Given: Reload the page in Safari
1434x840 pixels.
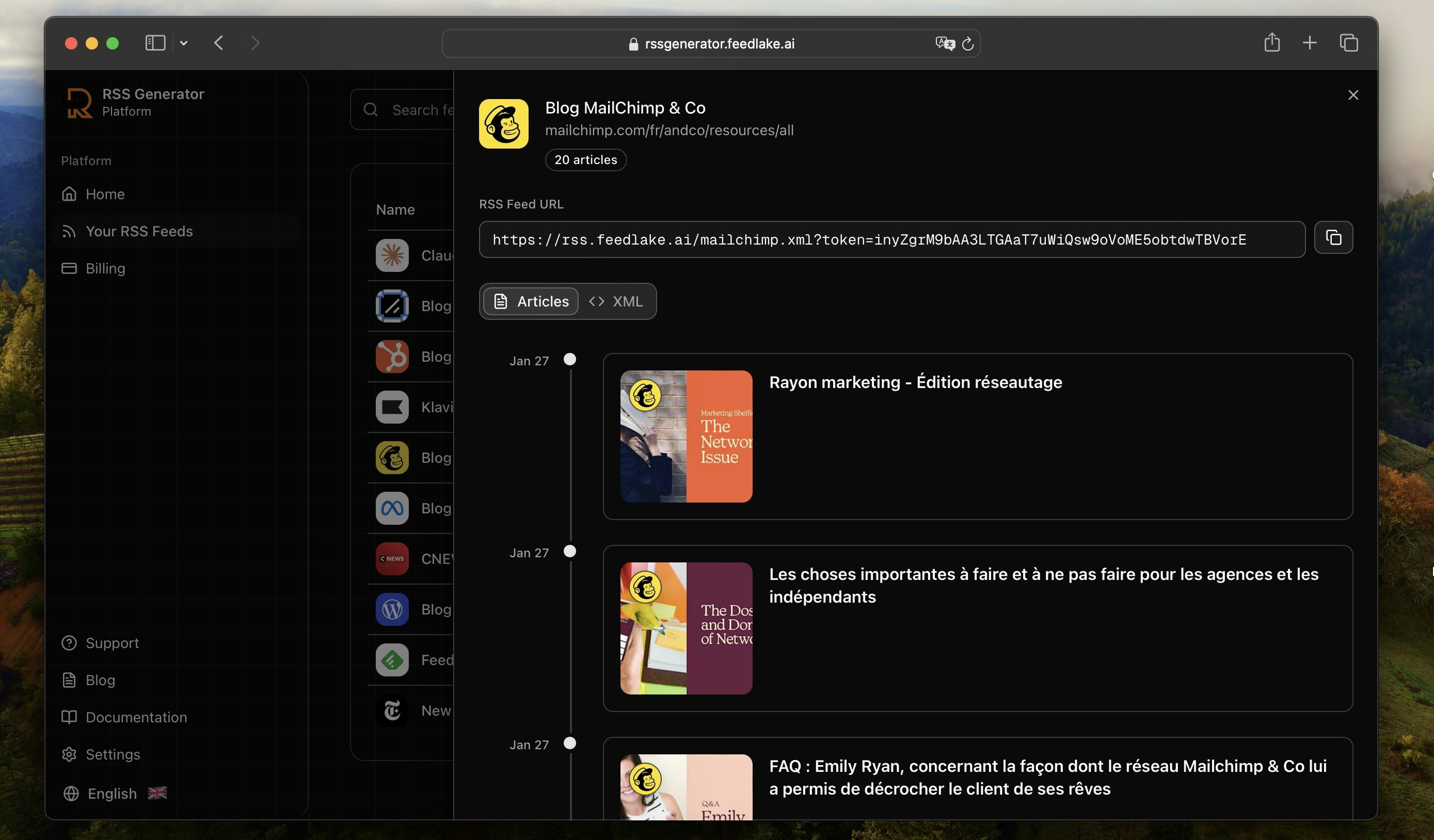Looking at the screenshot, I should coord(967,43).
